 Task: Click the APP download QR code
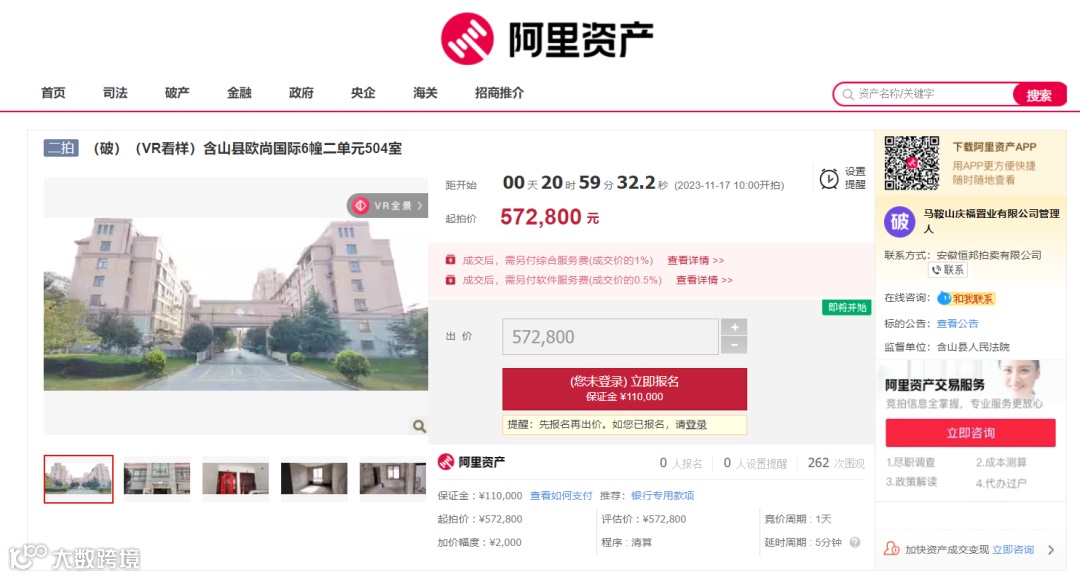[912, 163]
